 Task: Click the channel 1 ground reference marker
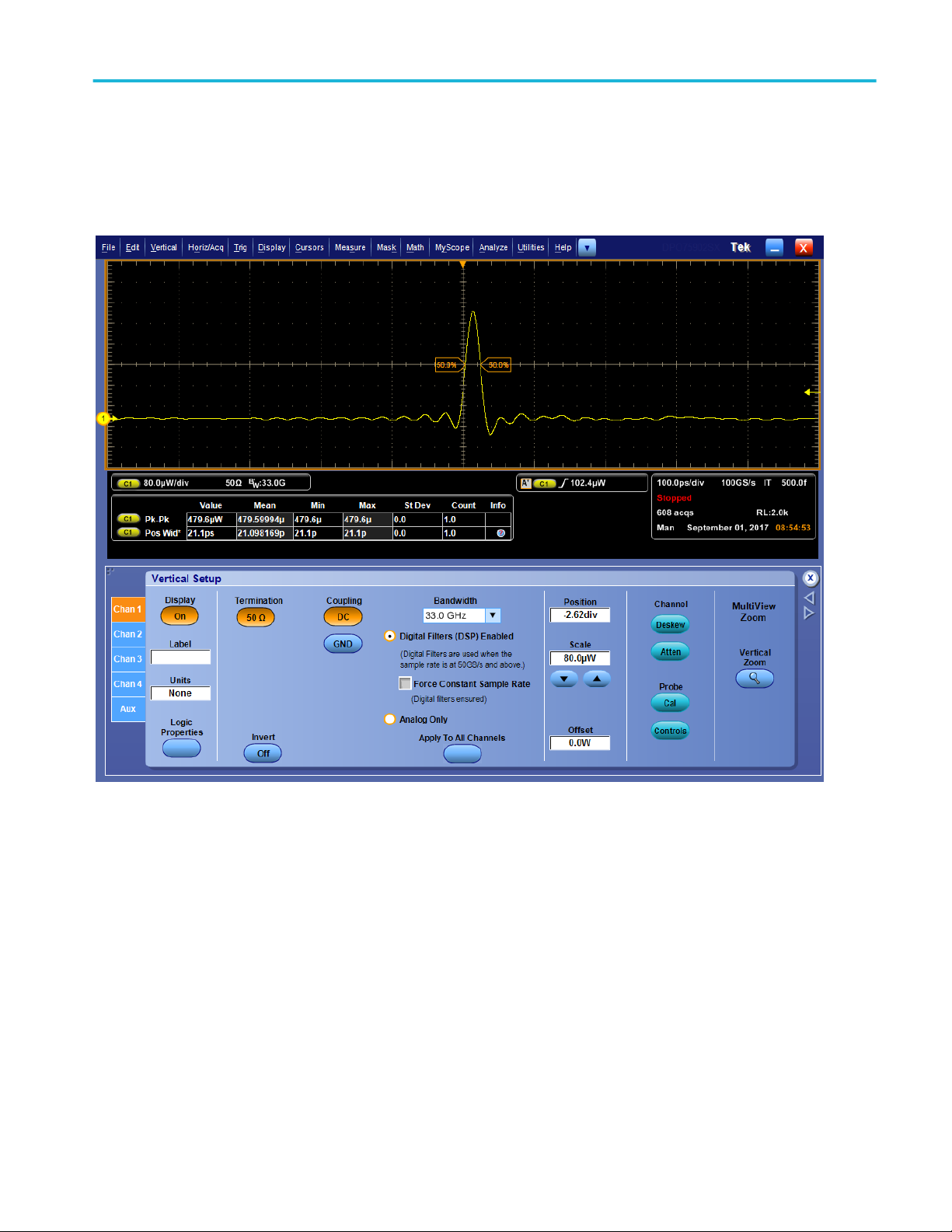tap(104, 419)
